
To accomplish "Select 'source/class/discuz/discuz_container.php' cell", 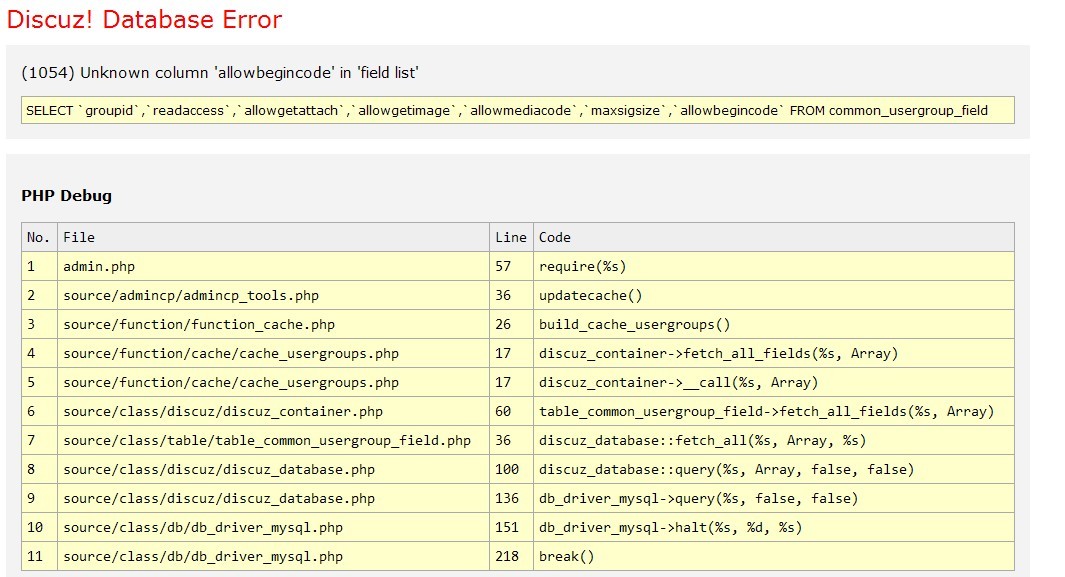I will pos(274,411).
